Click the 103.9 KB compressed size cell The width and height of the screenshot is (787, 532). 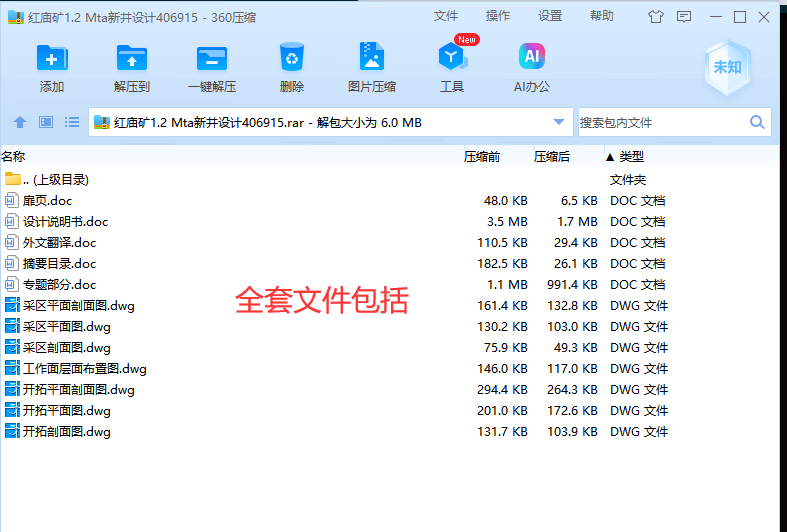[x=572, y=432]
